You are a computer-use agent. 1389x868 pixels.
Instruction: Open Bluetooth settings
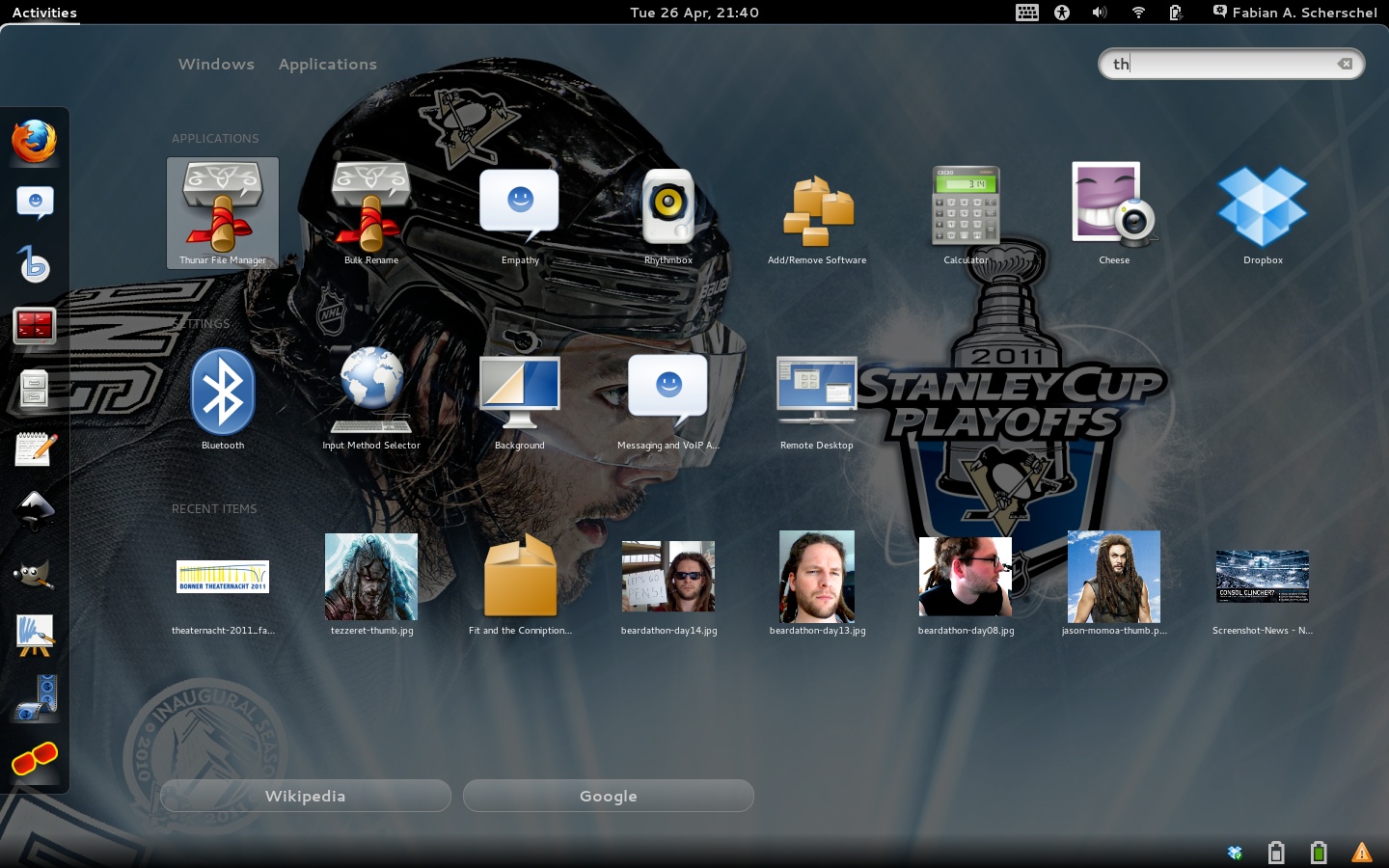coord(223,392)
